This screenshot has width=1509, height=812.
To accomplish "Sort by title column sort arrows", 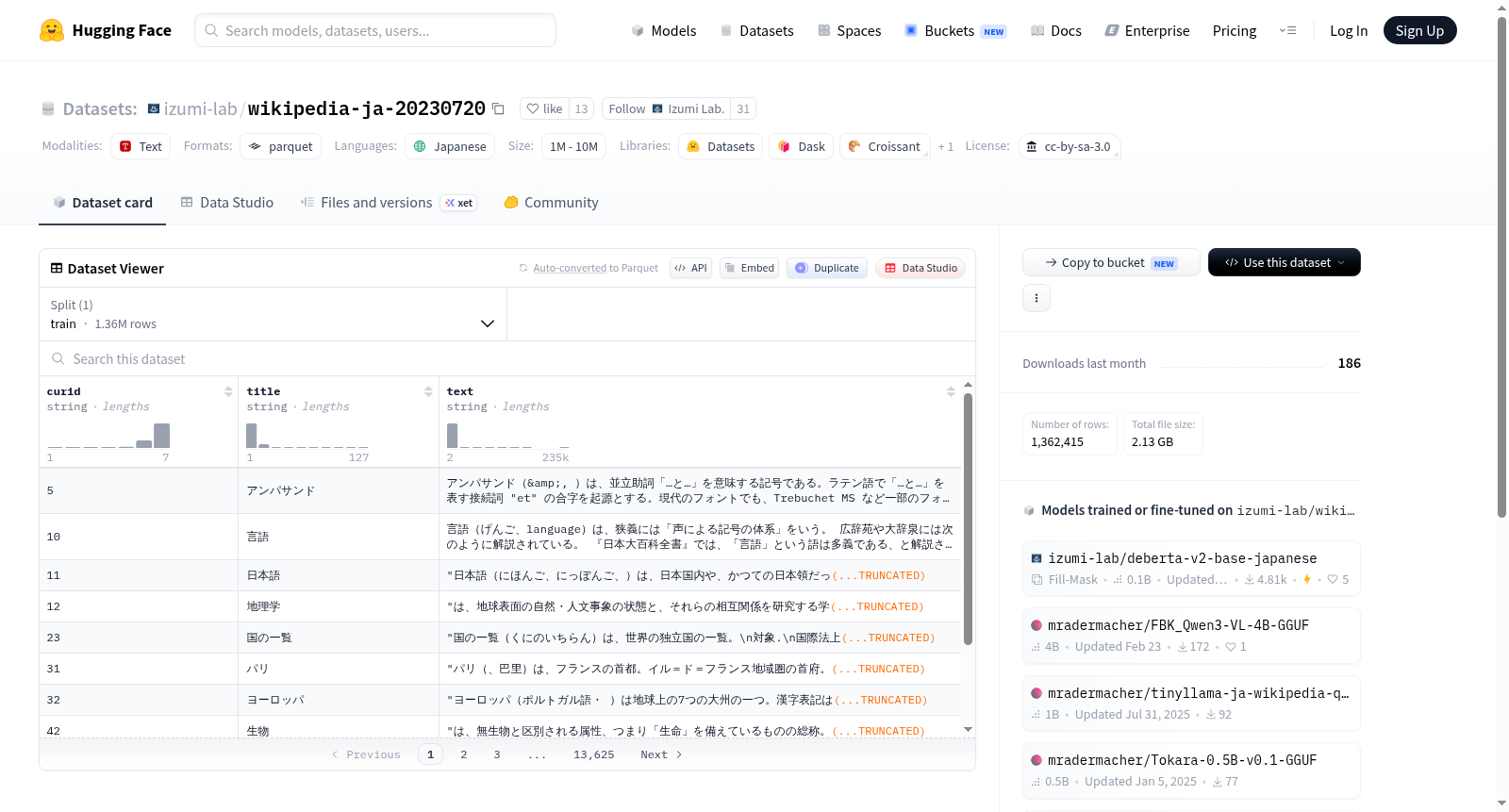I will 428,391.
